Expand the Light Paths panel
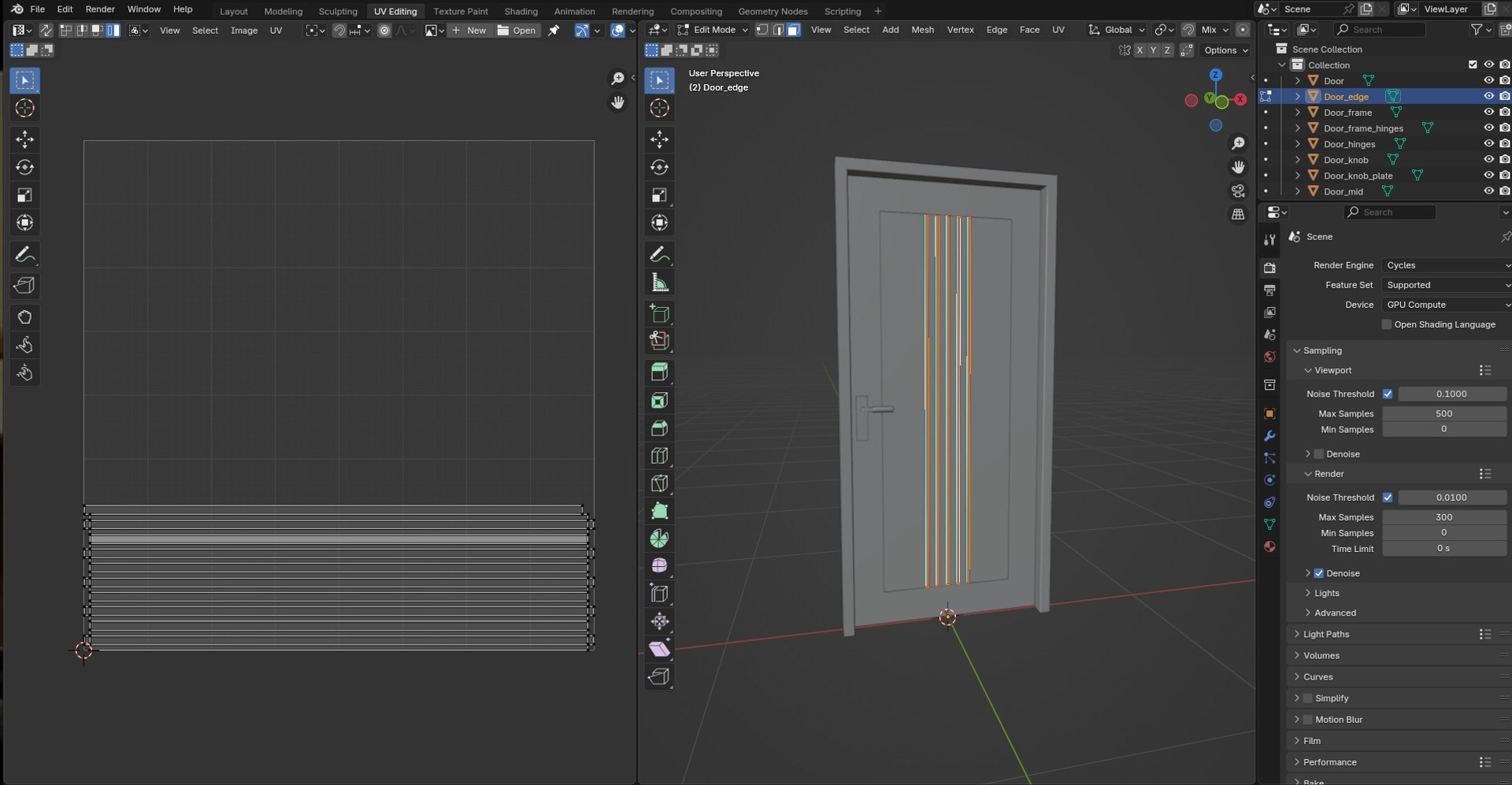The width and height of the screenshot is (1512, 785). click(1326, 634)
